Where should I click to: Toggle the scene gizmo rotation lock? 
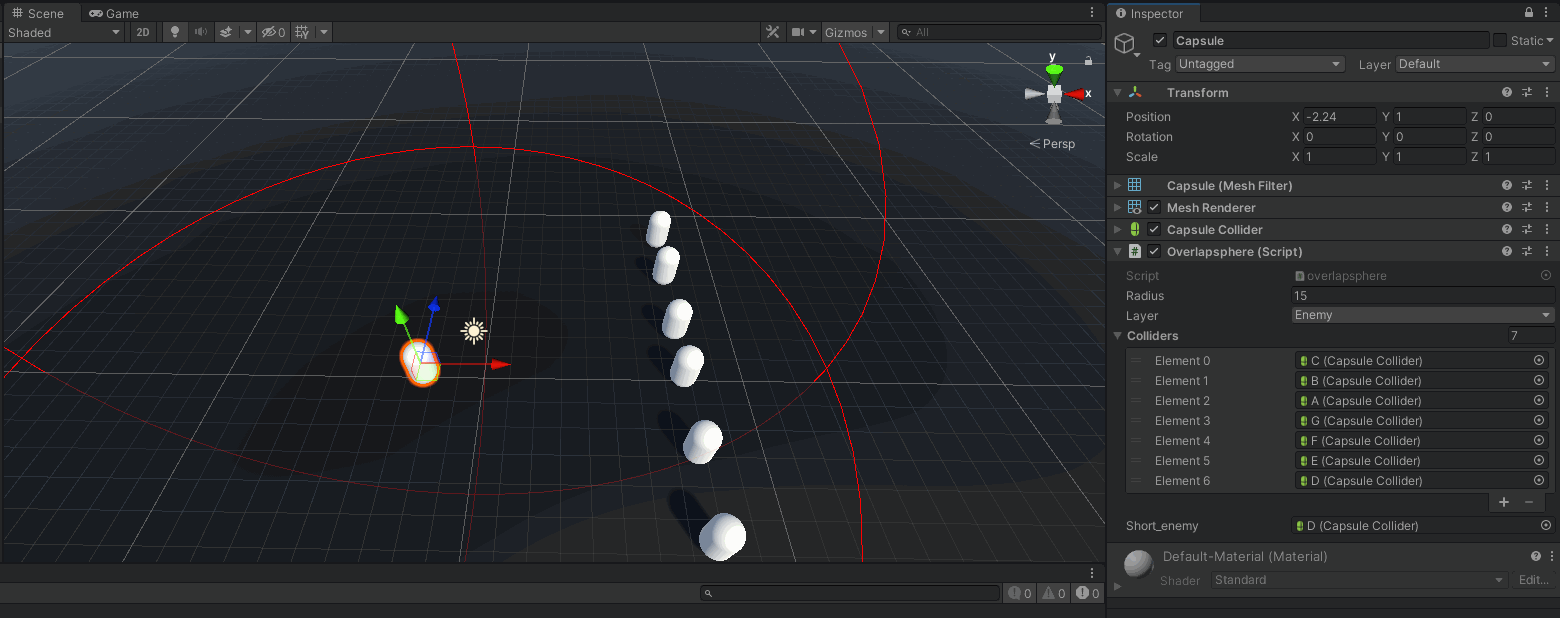tap(1088, 61)
